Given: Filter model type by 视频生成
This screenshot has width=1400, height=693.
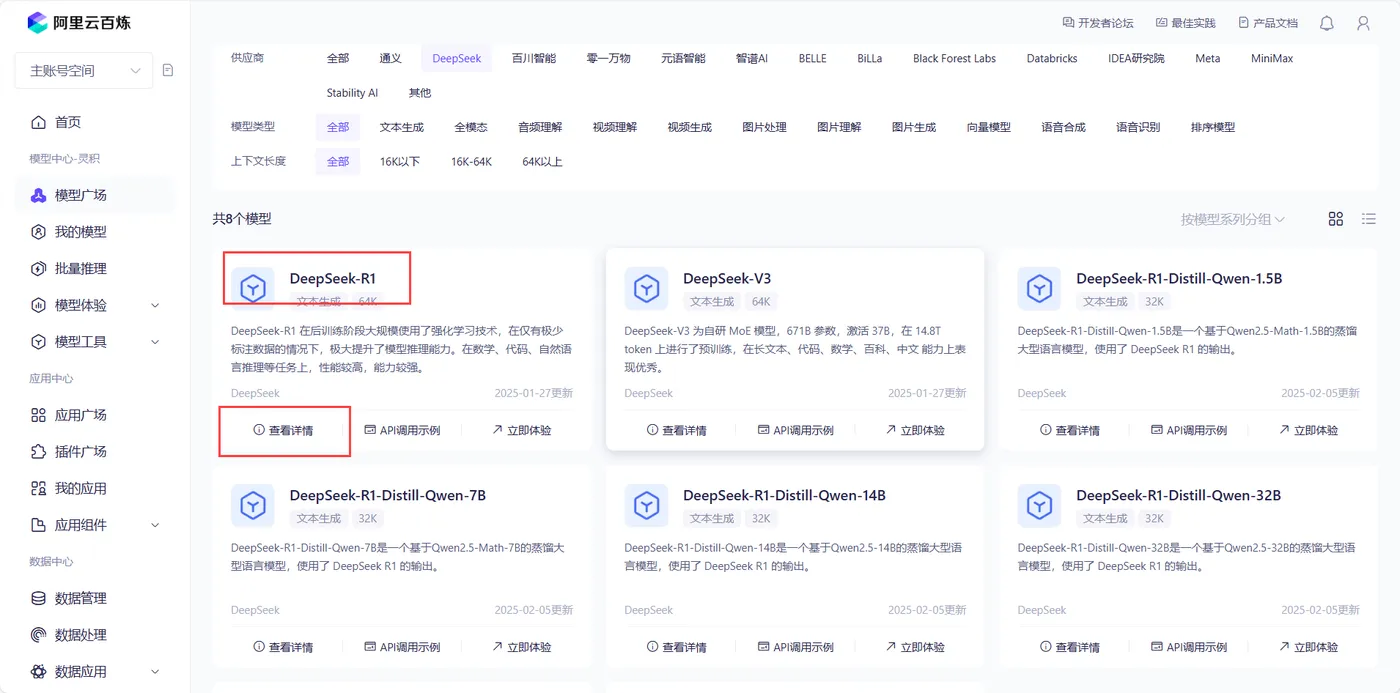Looking at the screenshot, I should 690,128.
